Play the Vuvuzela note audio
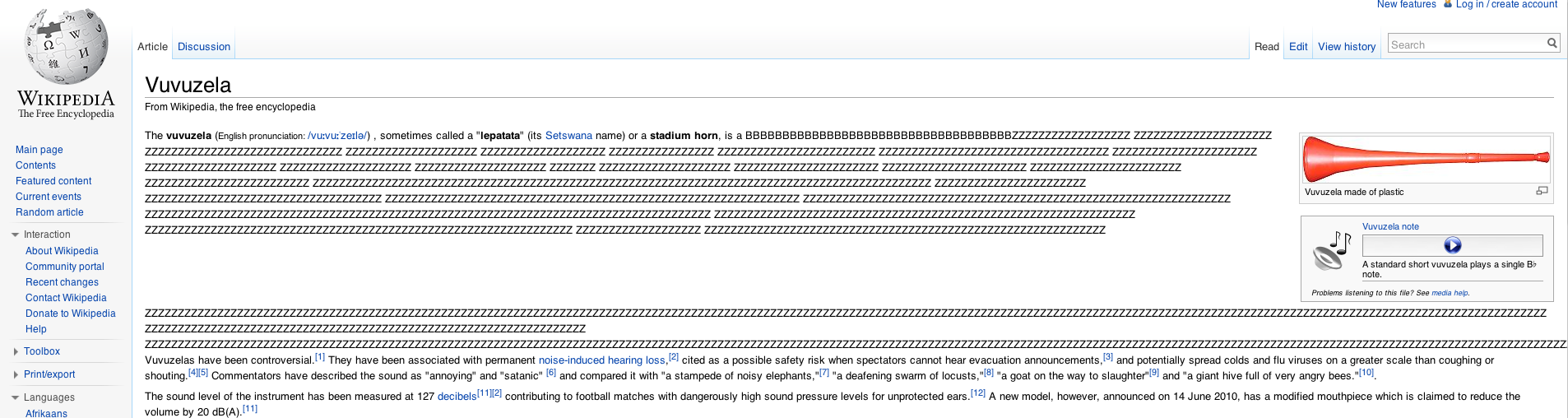The width and height of the screenshot is (1568, 418). click(1452, 245)
